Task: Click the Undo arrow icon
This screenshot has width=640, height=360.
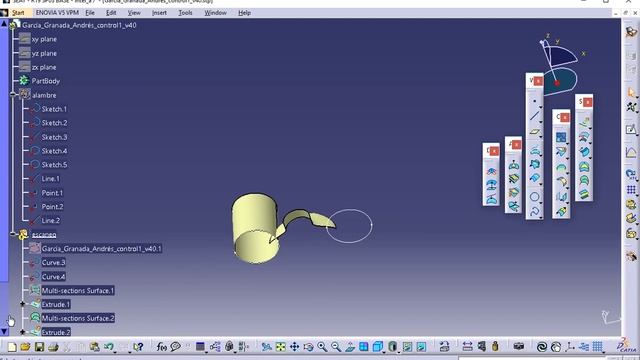Action: pyautogui.click(x=109, y=347)
